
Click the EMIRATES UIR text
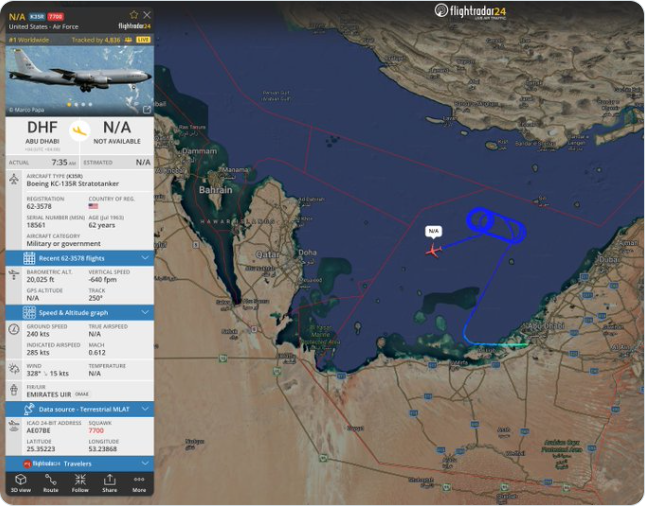49,394
